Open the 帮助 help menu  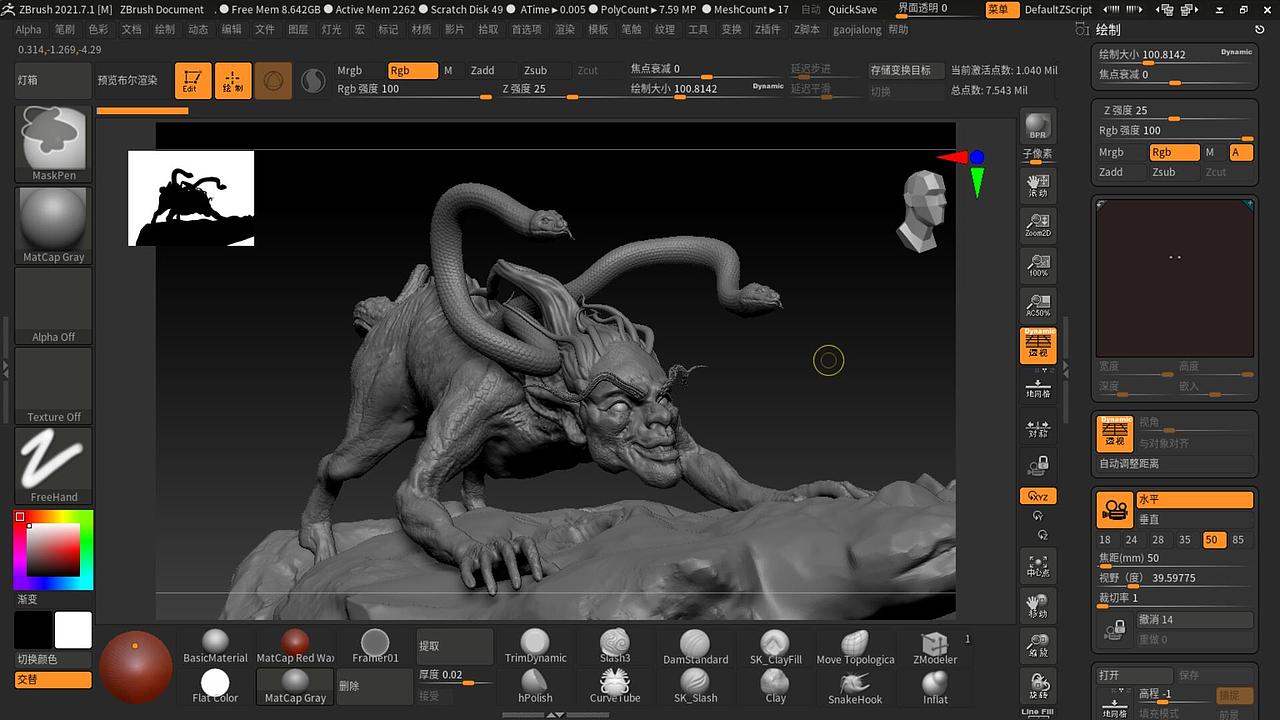point(899,30)
